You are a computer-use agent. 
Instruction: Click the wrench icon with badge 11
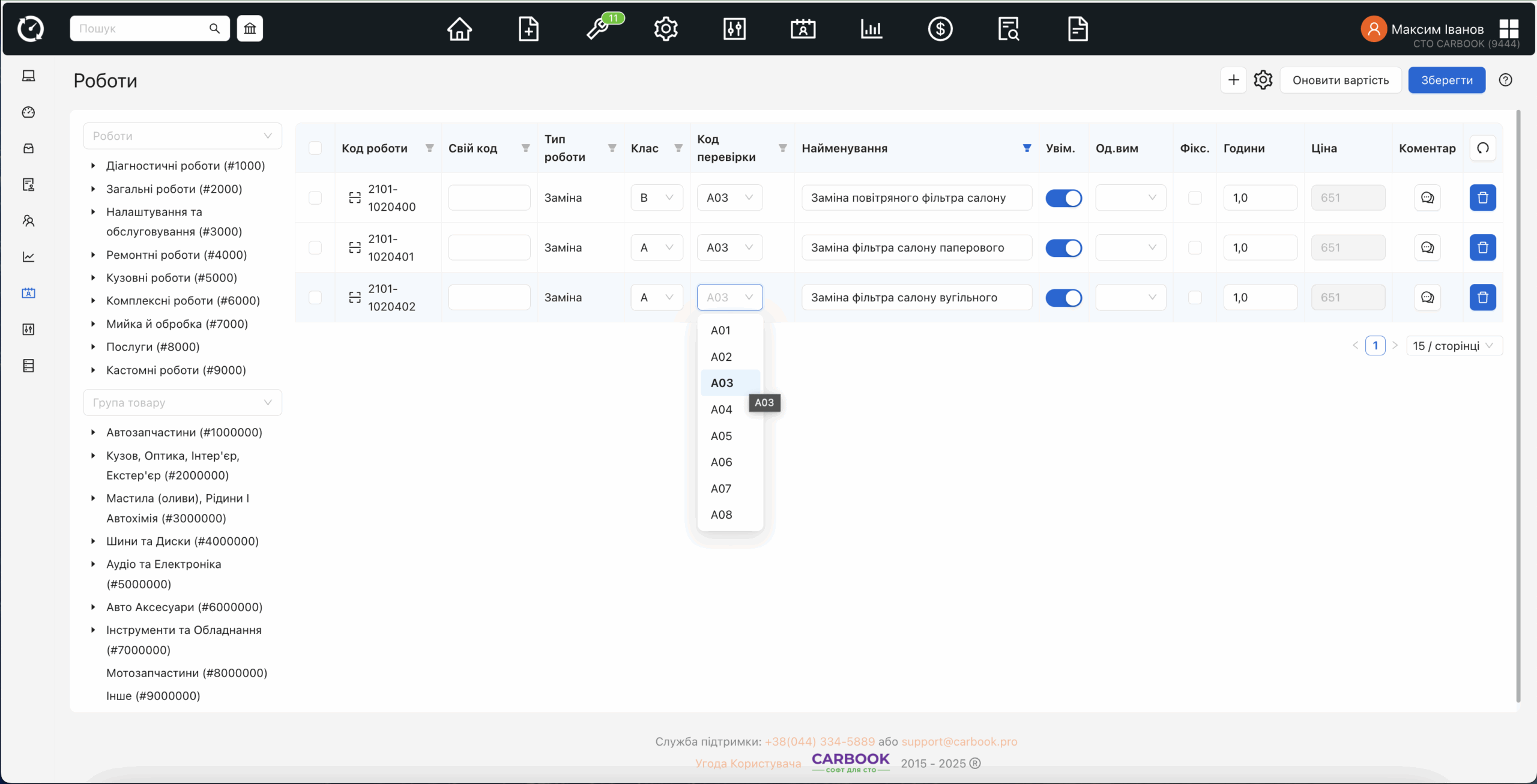click(598, 28)
